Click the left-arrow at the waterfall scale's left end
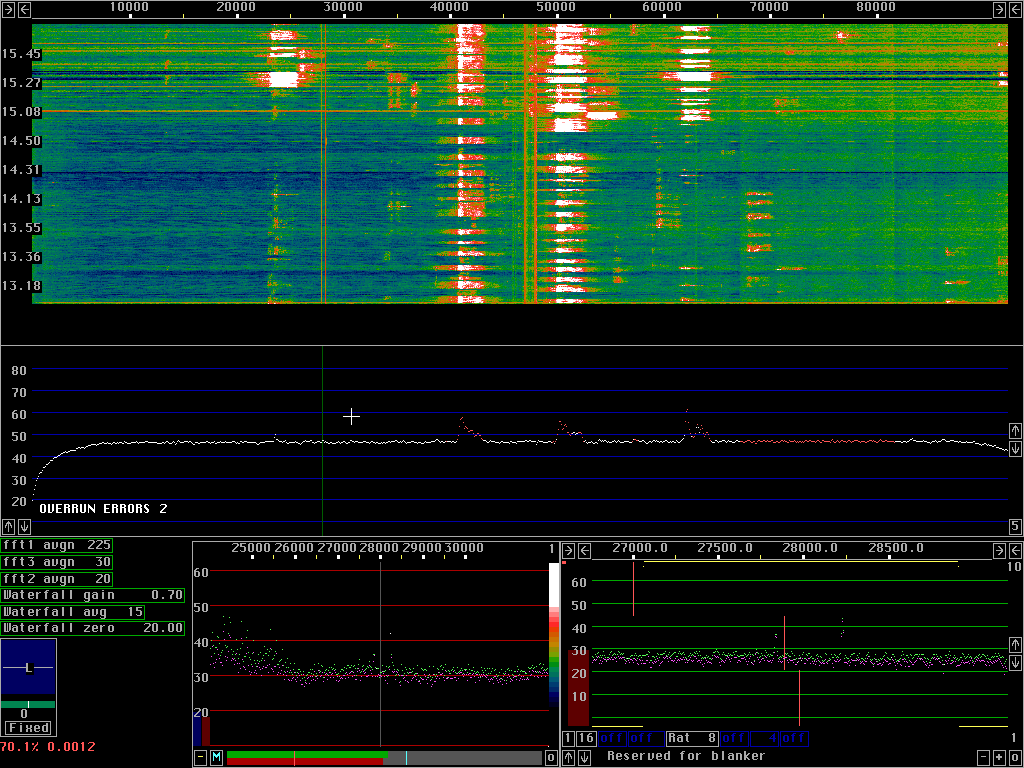 pyautogui.click(x=24, y=9)
